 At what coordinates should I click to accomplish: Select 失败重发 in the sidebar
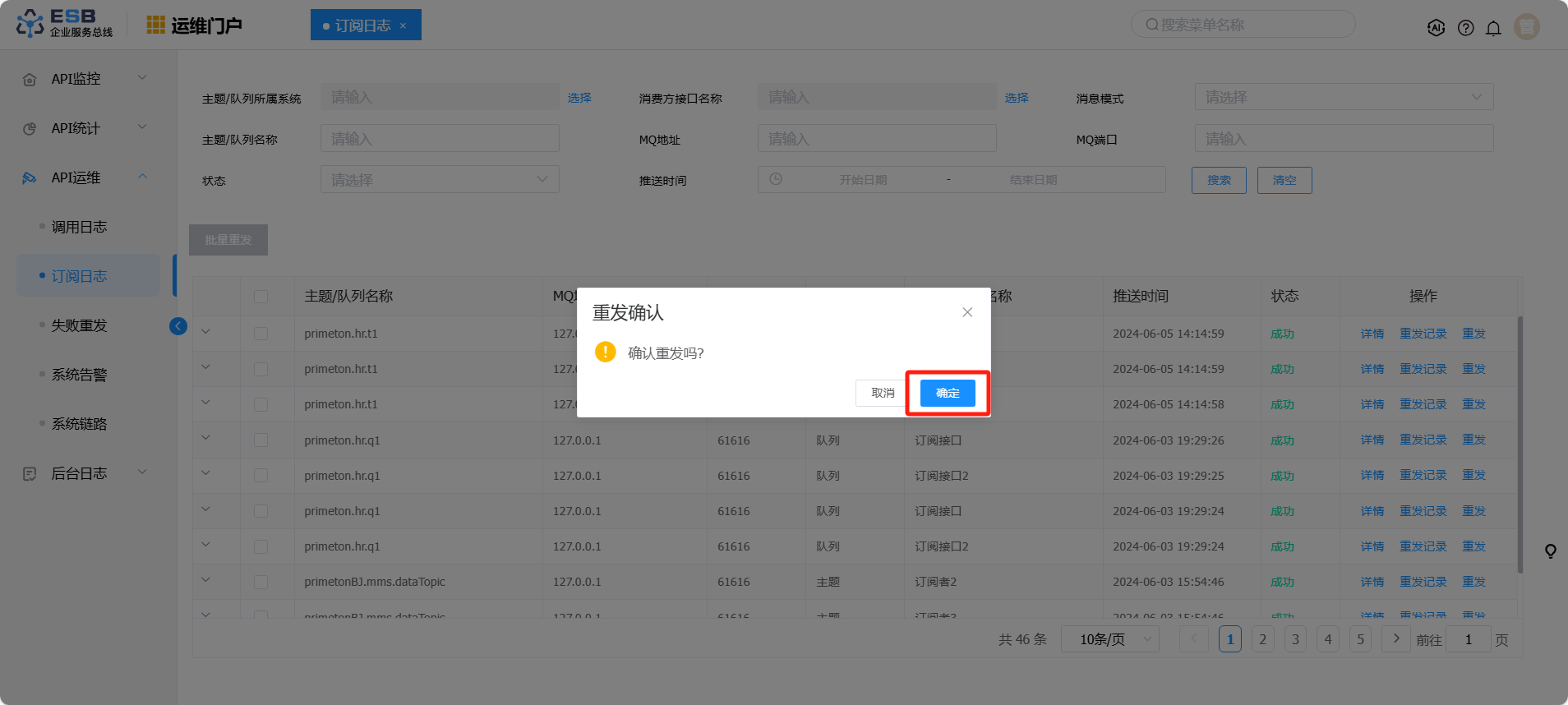tap(80, 325)
